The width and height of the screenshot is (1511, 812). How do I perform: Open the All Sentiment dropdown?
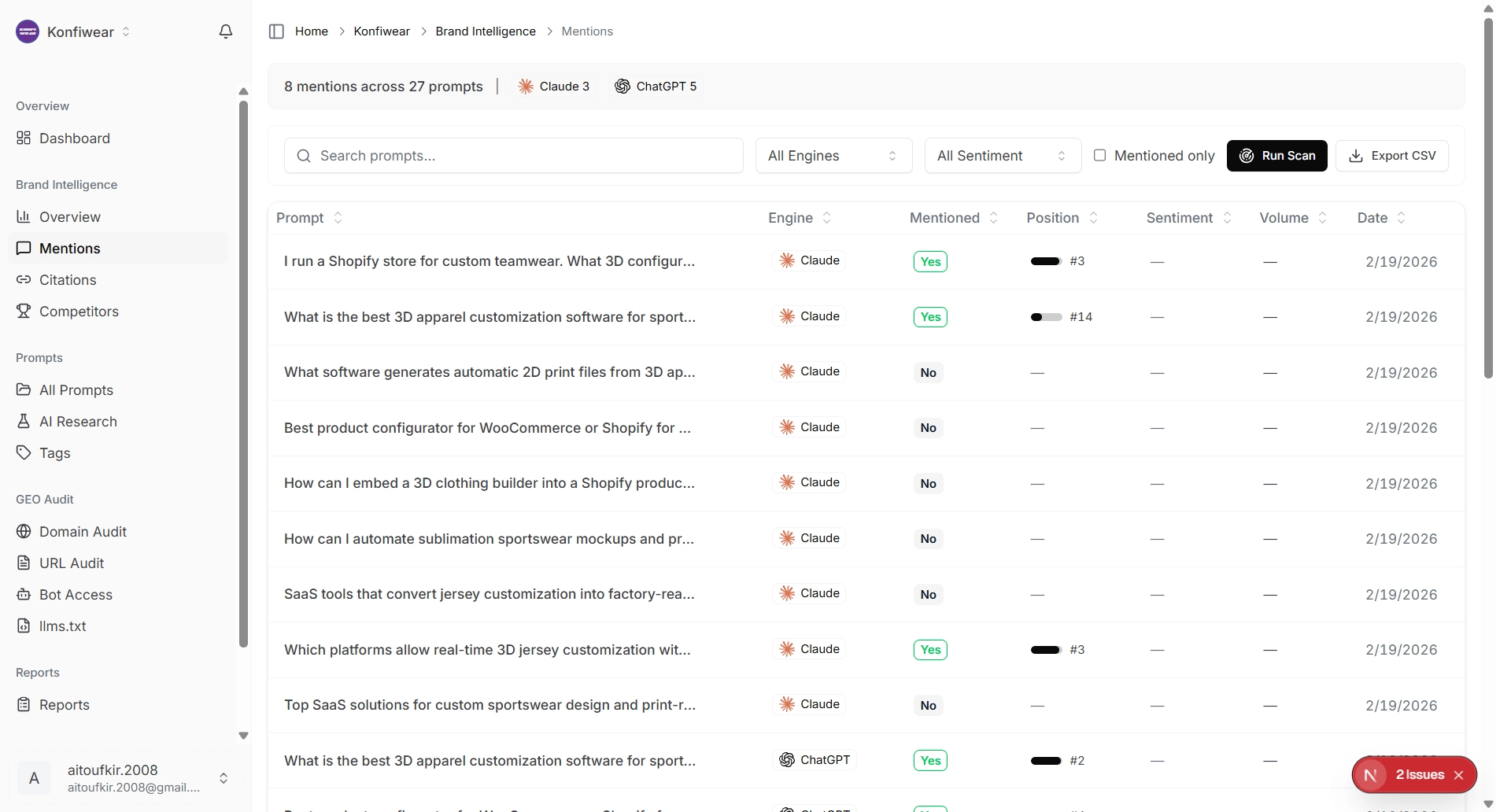1003,156
